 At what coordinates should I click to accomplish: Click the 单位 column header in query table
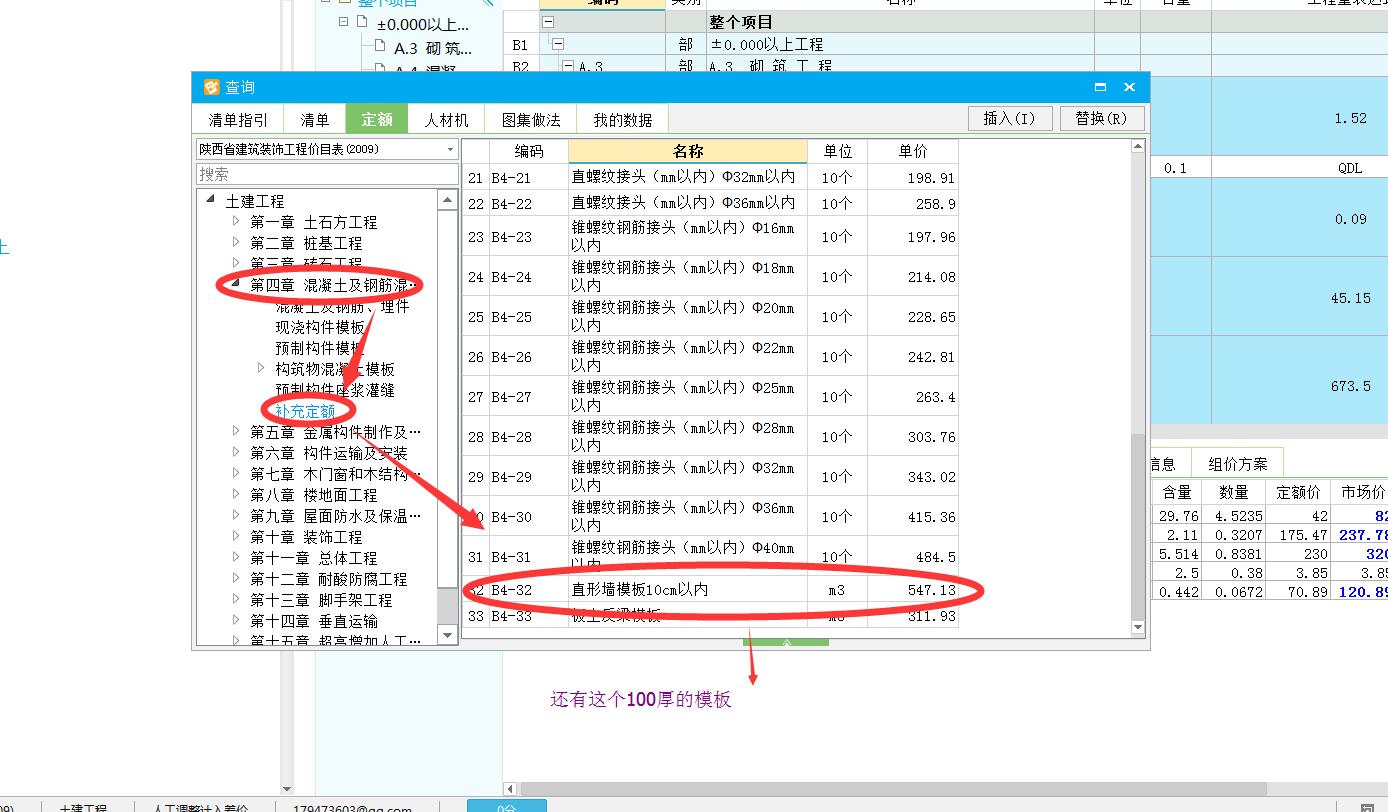837,152
